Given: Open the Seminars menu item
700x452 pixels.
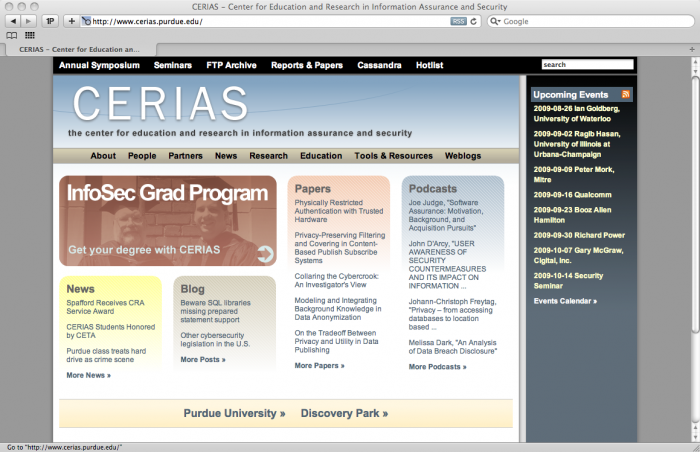Looking at the screenshot, I should pos(173,65).
